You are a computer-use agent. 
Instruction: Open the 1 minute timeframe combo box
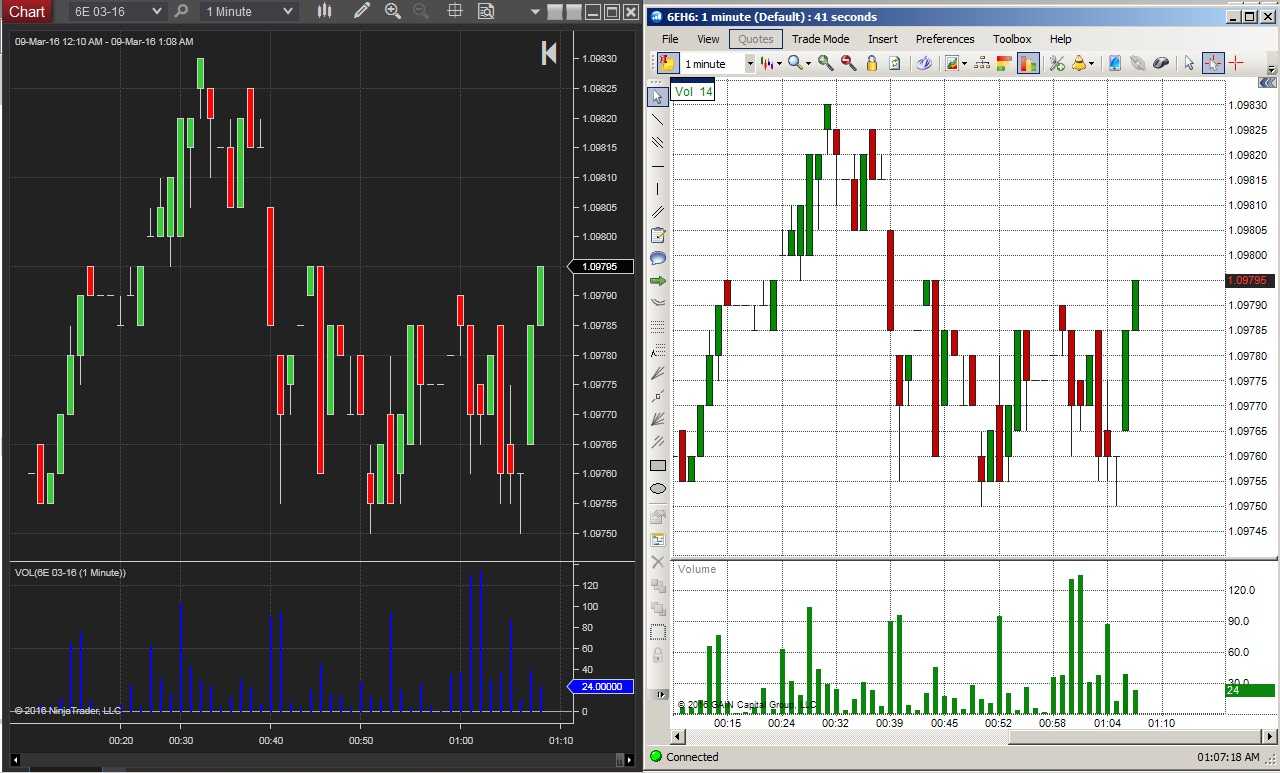pyautogui.click(x=718, y=63)
